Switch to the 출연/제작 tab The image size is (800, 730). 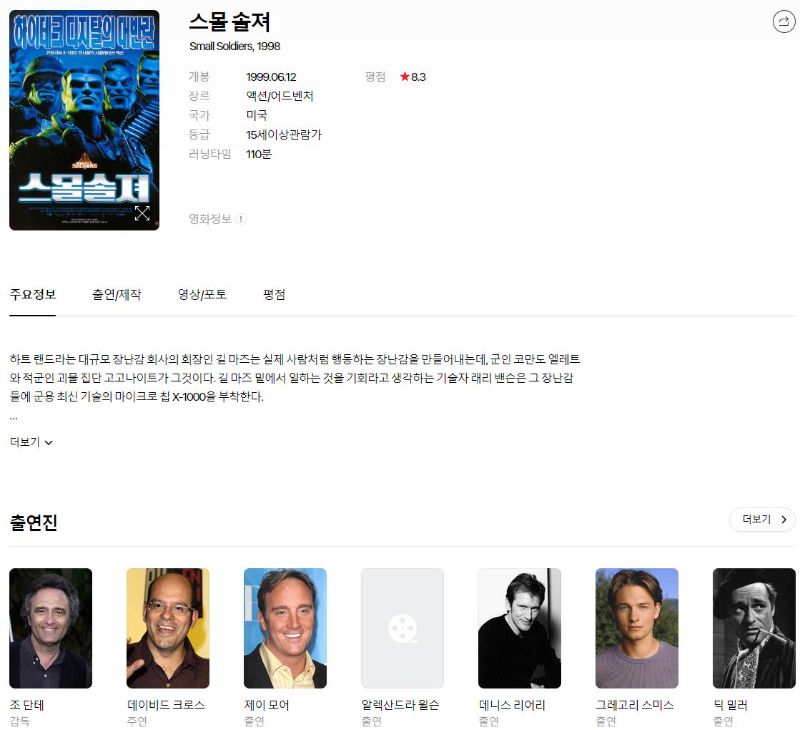pyautogui.click(x=116, y=294)
